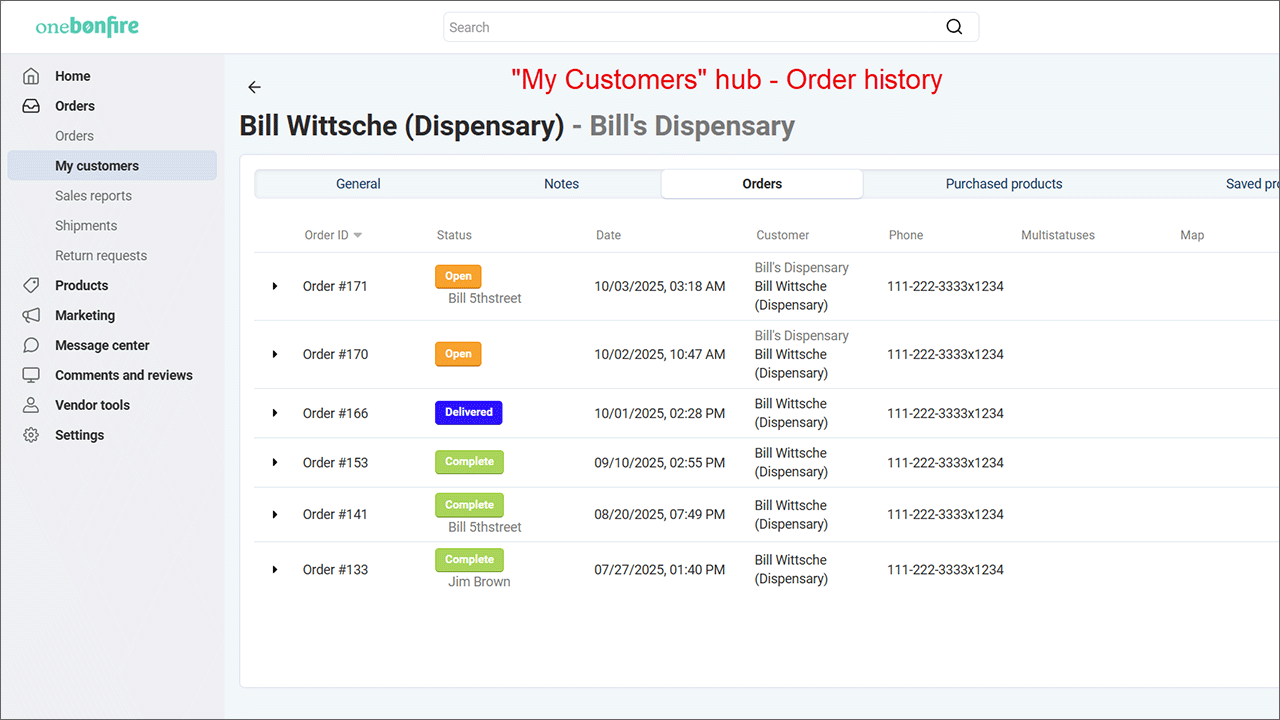Click the Products tag icon

click(31, 285)
